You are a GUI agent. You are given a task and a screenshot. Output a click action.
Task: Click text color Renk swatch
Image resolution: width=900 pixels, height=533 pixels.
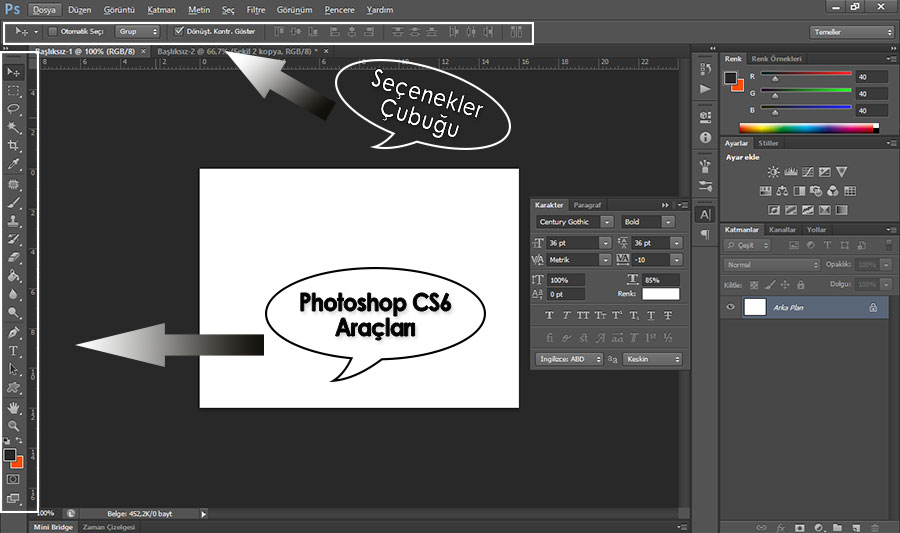[x=661, y=294]
